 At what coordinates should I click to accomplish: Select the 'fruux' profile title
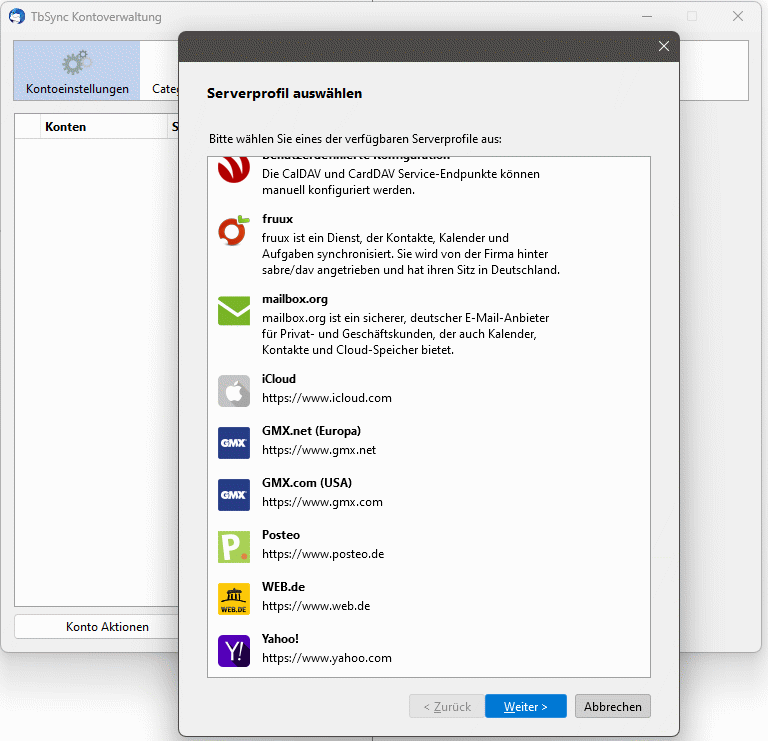(277, 219)
